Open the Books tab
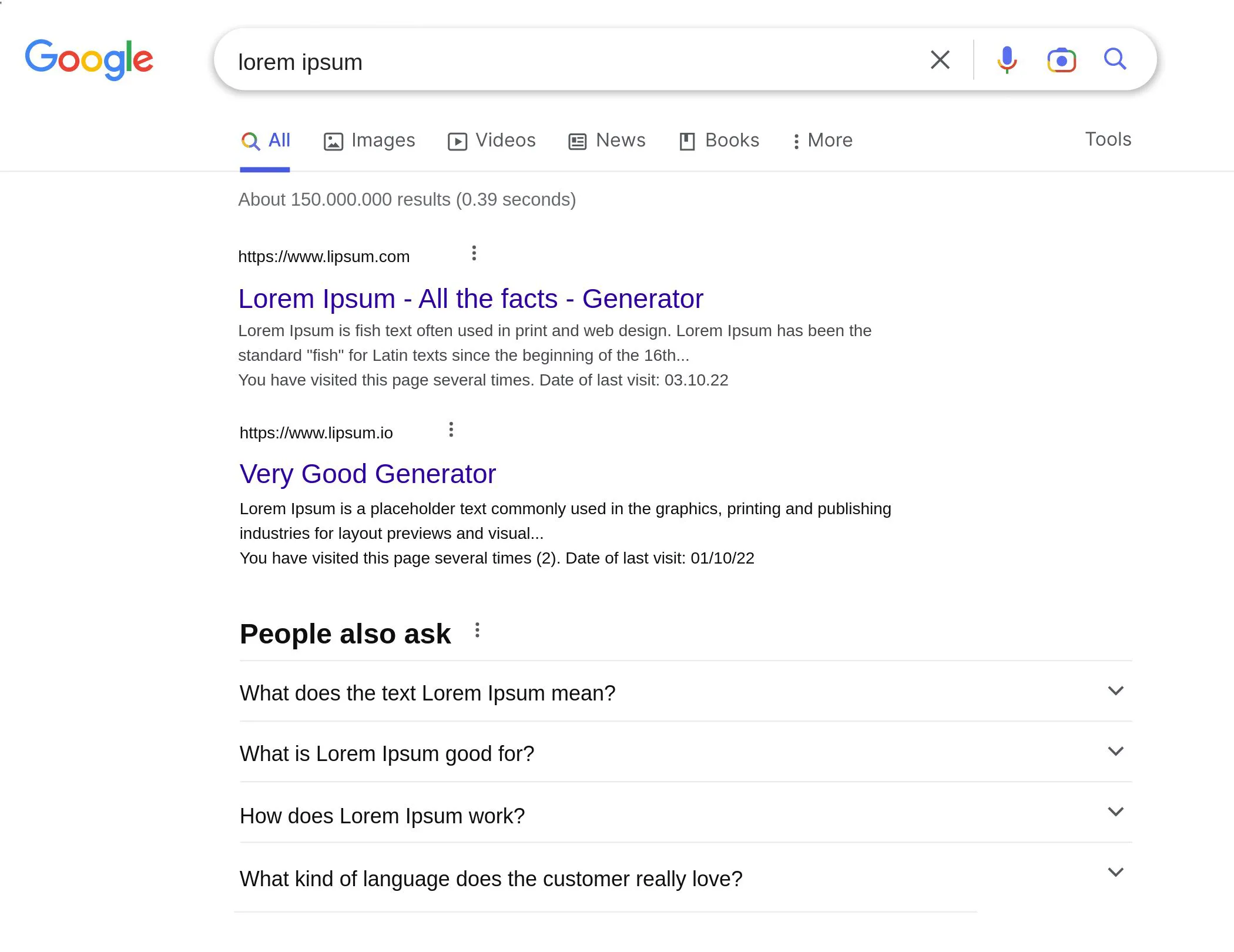 pos(719,140)
